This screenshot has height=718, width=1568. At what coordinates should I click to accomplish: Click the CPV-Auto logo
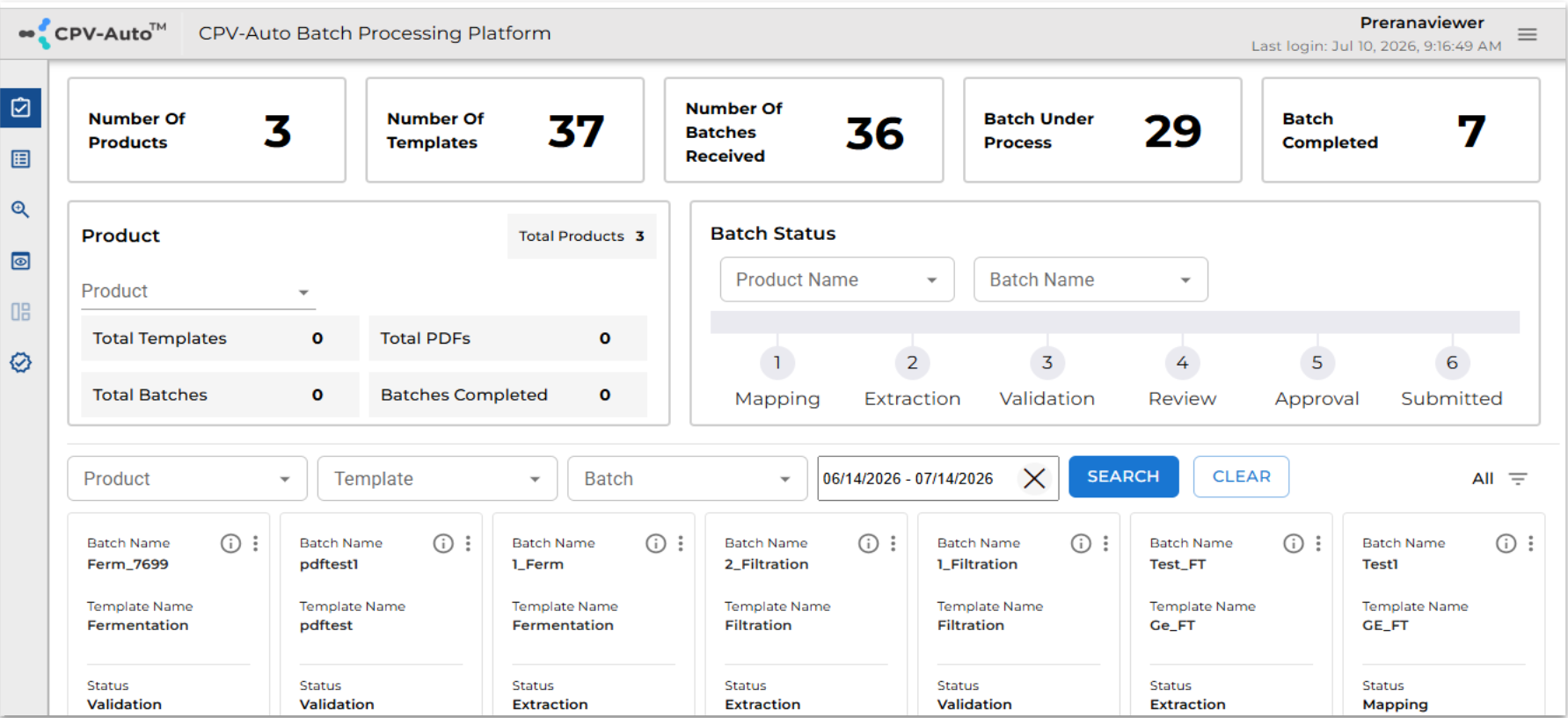pos(92,33)
